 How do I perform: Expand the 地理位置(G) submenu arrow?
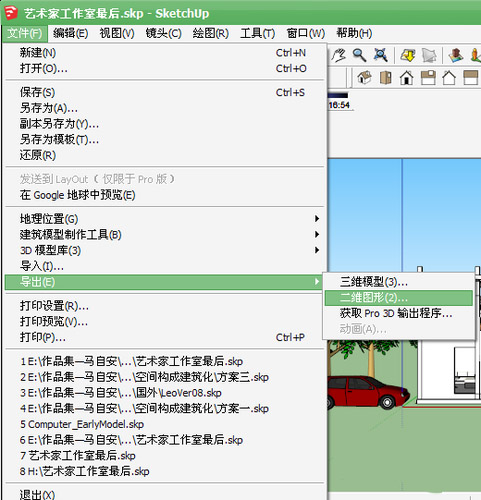pyautogui.click(x=317, y=219)
